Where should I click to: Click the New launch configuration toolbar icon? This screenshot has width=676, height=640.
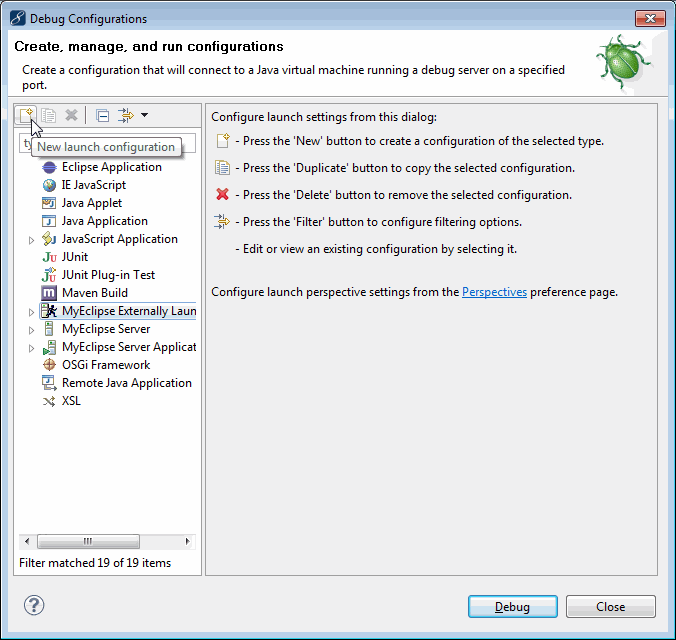pos(27,116)
